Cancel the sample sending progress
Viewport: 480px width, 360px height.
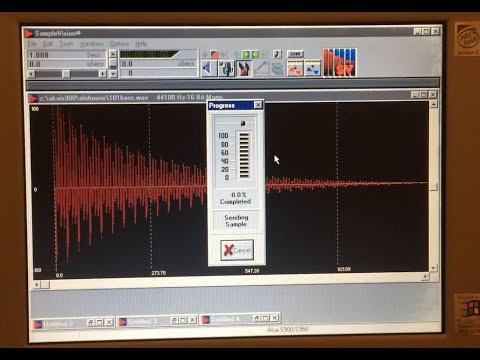click(237, 250)
